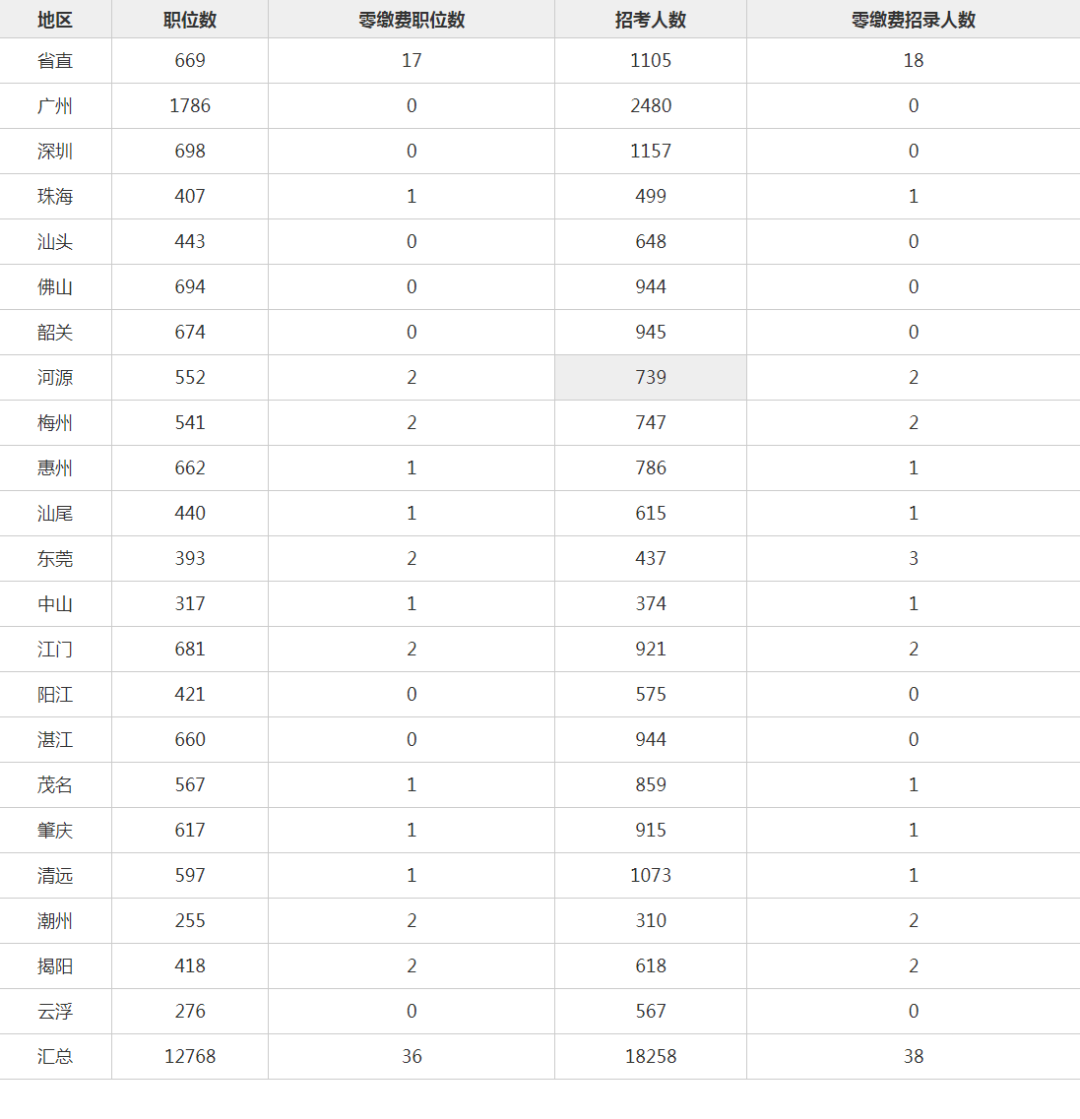
Task: Click the 零缴费职位数 column header
Action: pyautogui.click(x=411, y=19)
